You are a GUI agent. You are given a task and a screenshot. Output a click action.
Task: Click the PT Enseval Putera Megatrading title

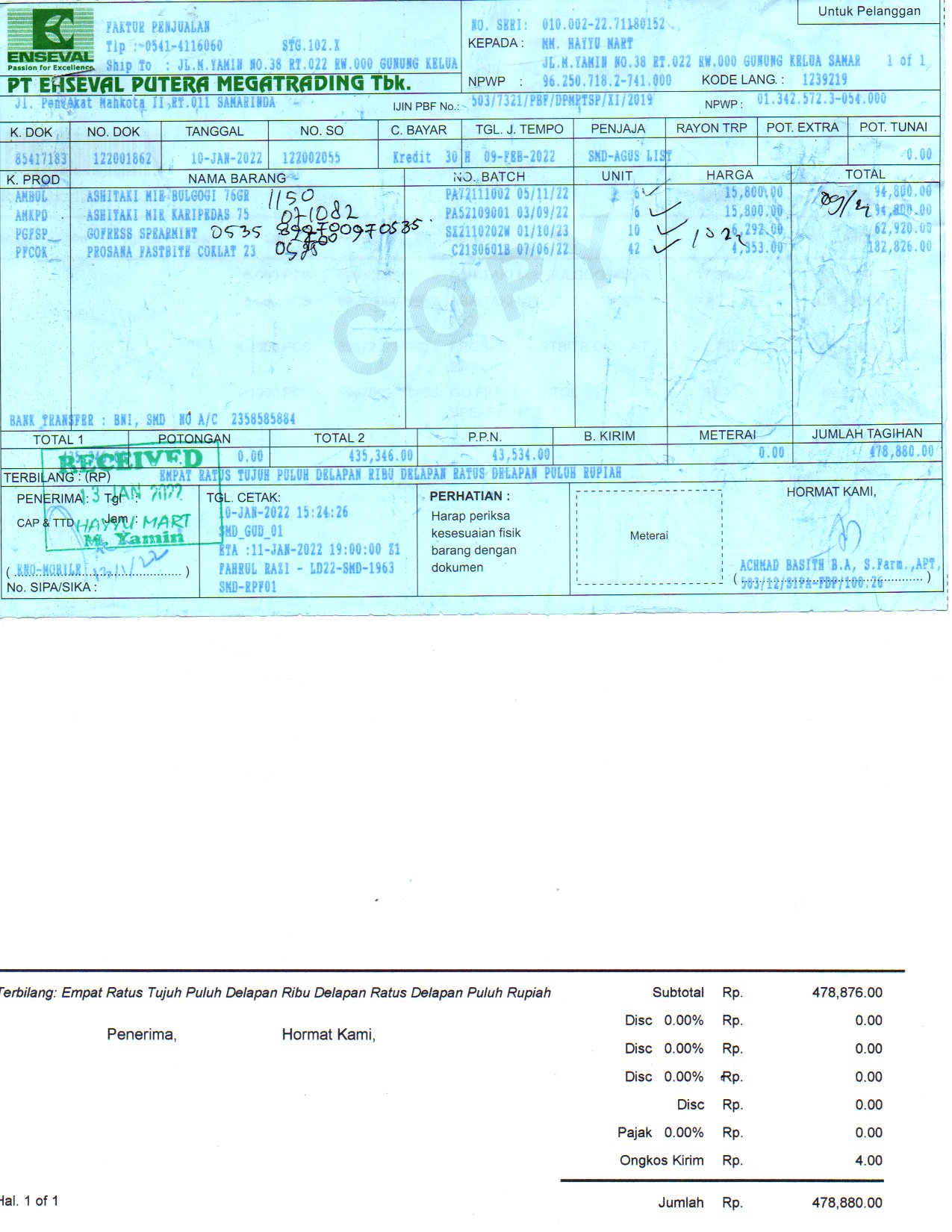pyautogui.click(x=209, y=84)
